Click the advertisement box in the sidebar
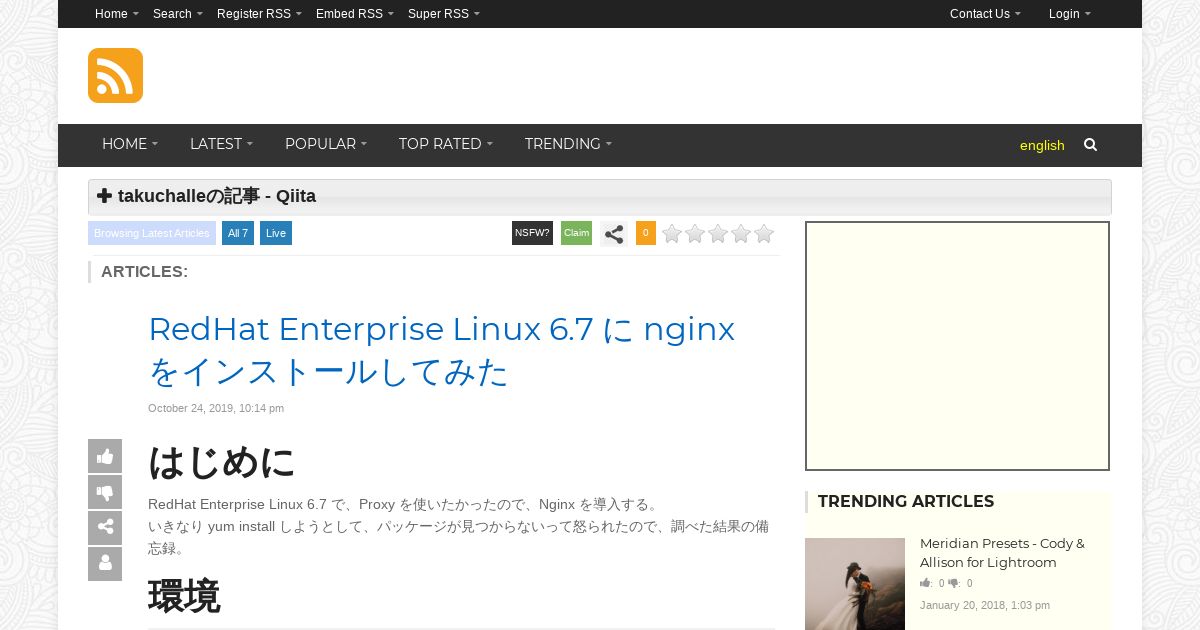 point(957,346)
